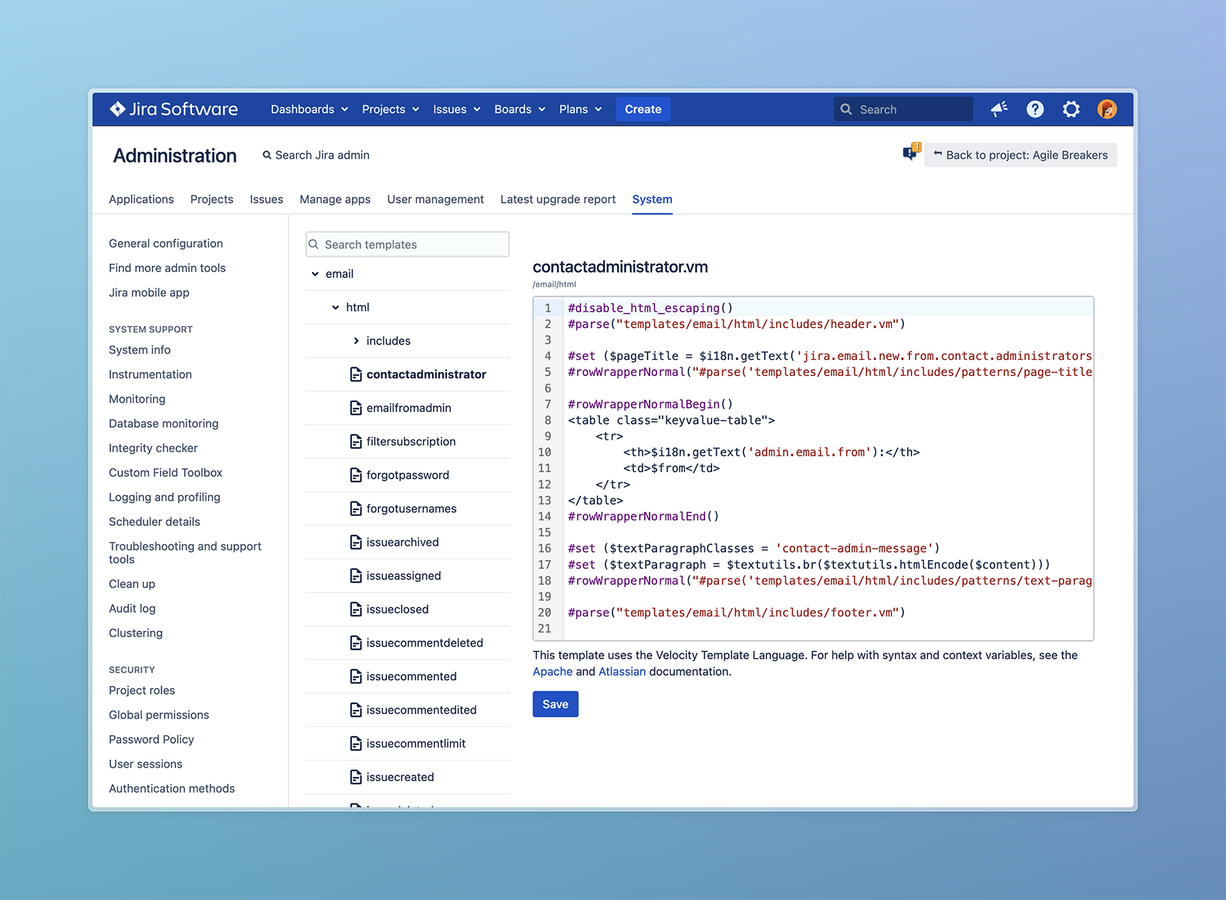This screenshot has height=900, width=1226.
Task: Open the Projects dropdown in top navigation
Action: click(391, 109)
